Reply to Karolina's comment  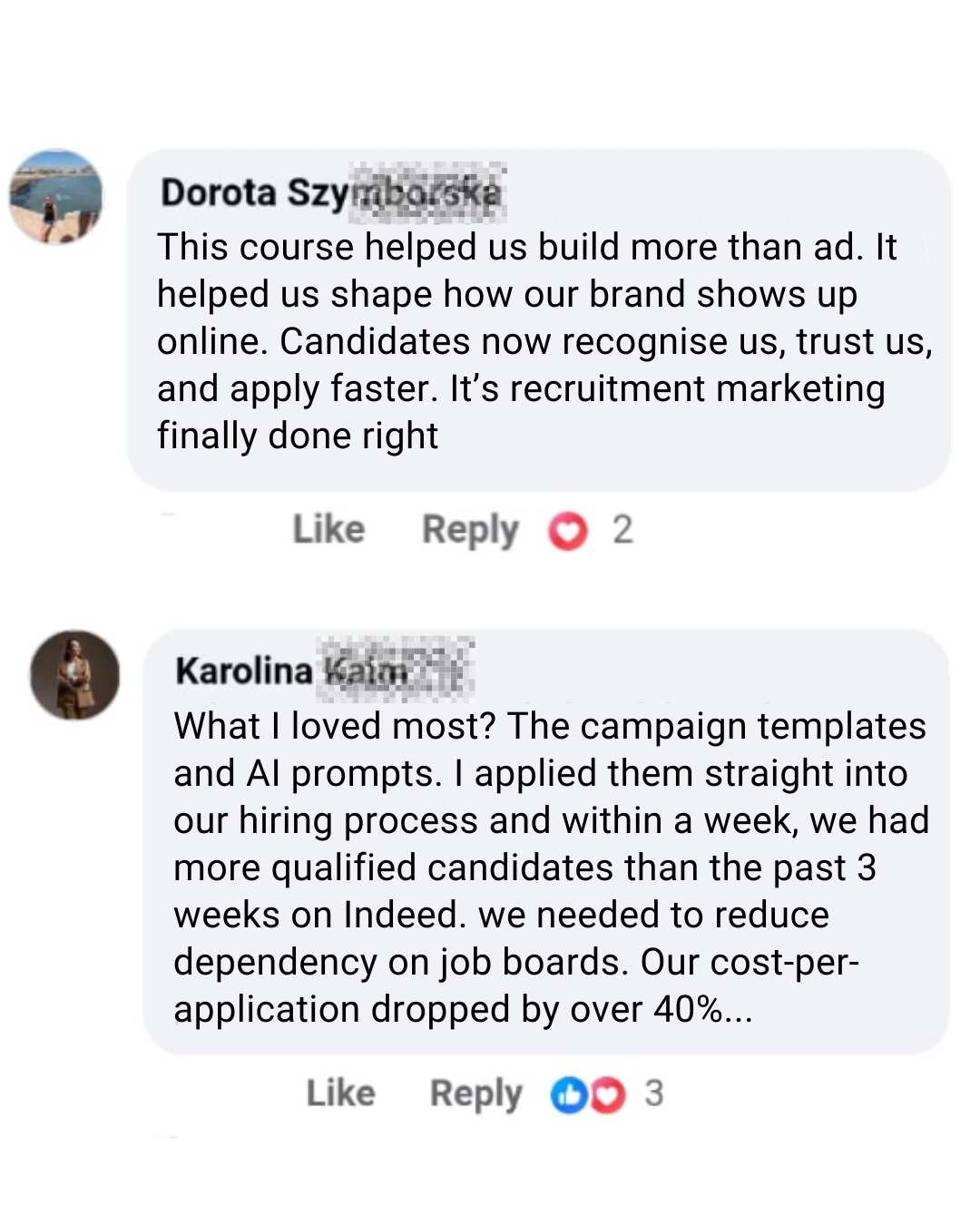475,1093
